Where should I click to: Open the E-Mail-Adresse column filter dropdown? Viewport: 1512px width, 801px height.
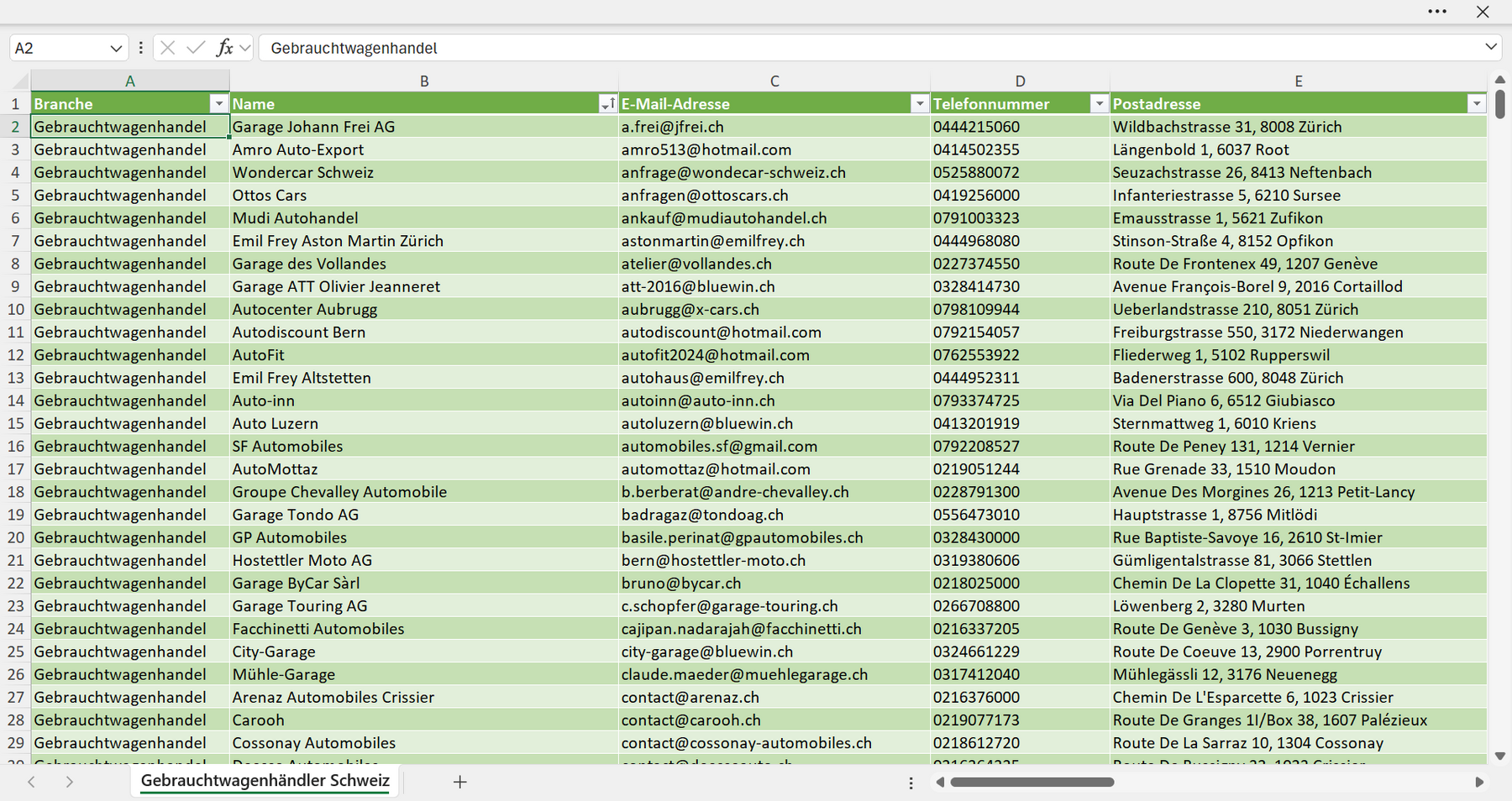click(920, 103)
